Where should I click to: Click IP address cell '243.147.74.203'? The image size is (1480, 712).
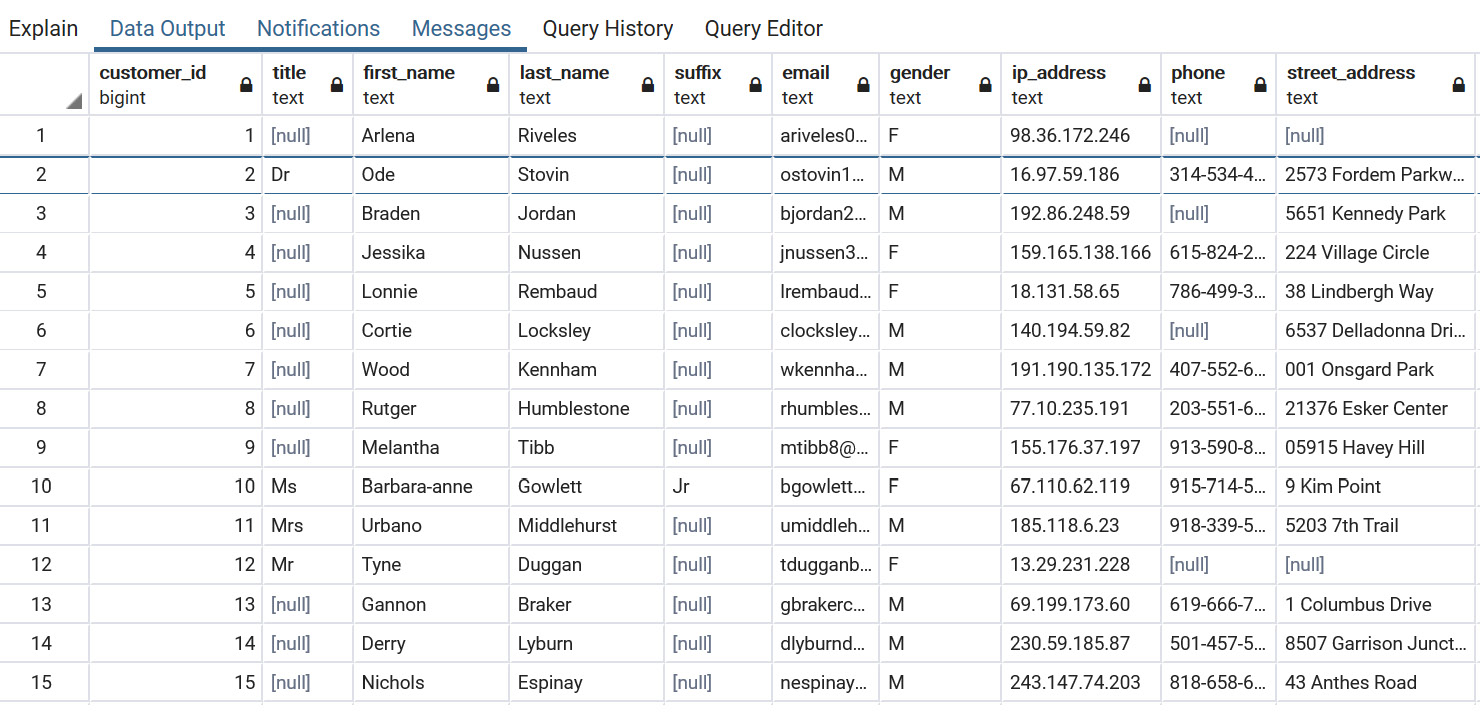click(x=1081, y=682)
